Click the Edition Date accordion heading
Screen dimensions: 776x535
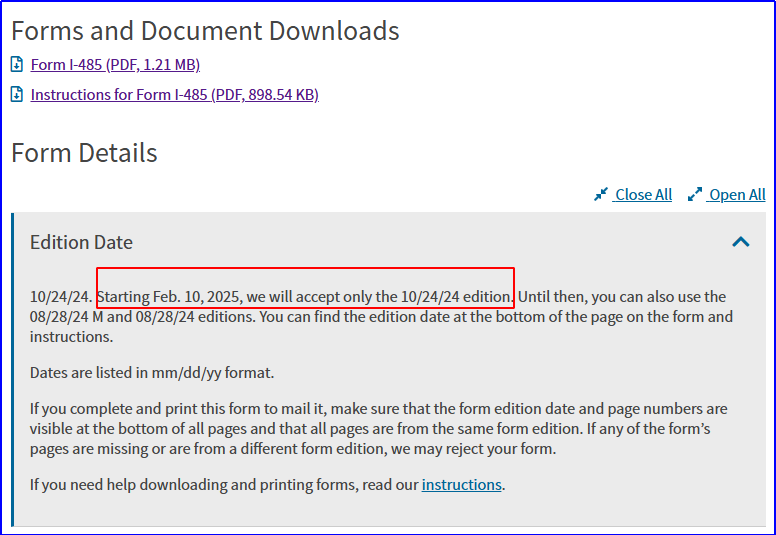tap(81, 243)
